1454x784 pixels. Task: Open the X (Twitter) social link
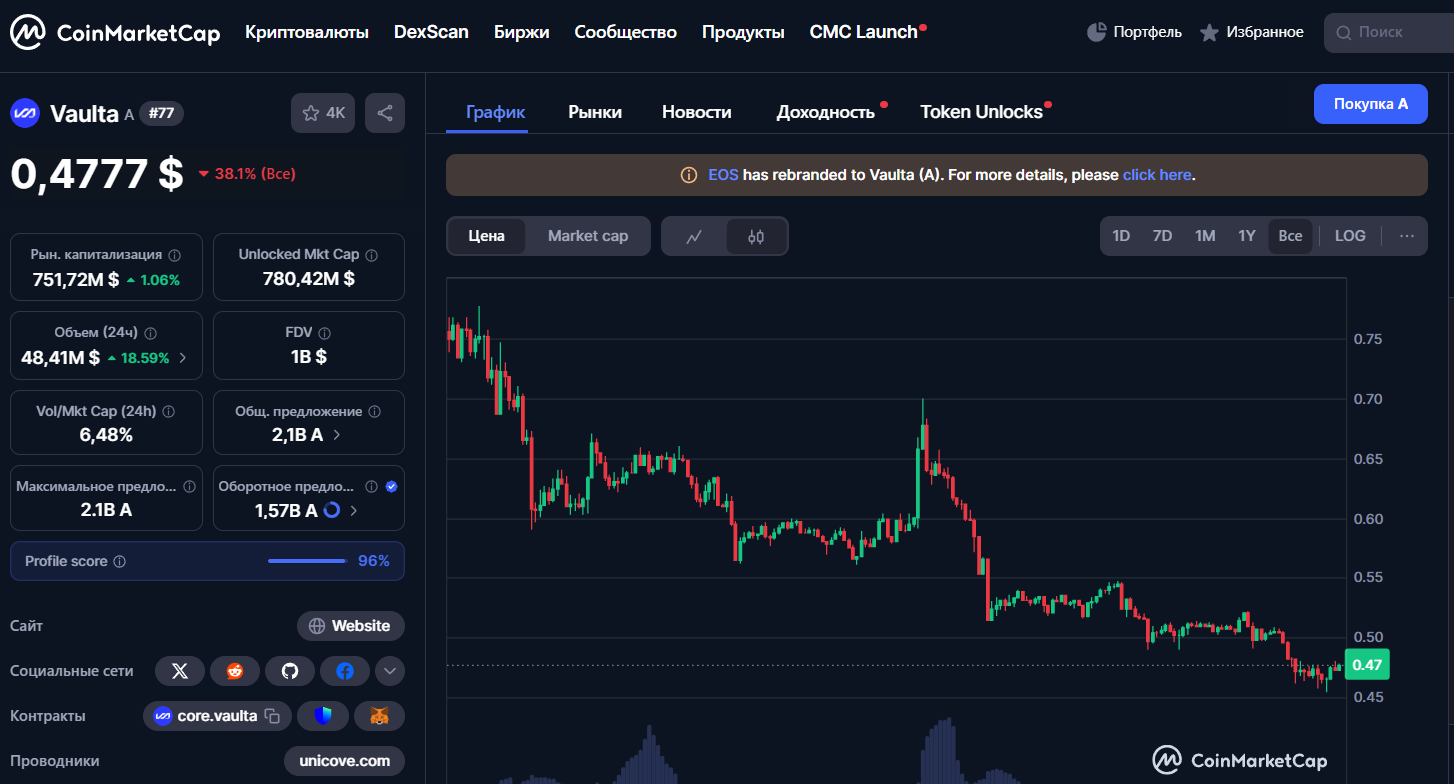180,671
